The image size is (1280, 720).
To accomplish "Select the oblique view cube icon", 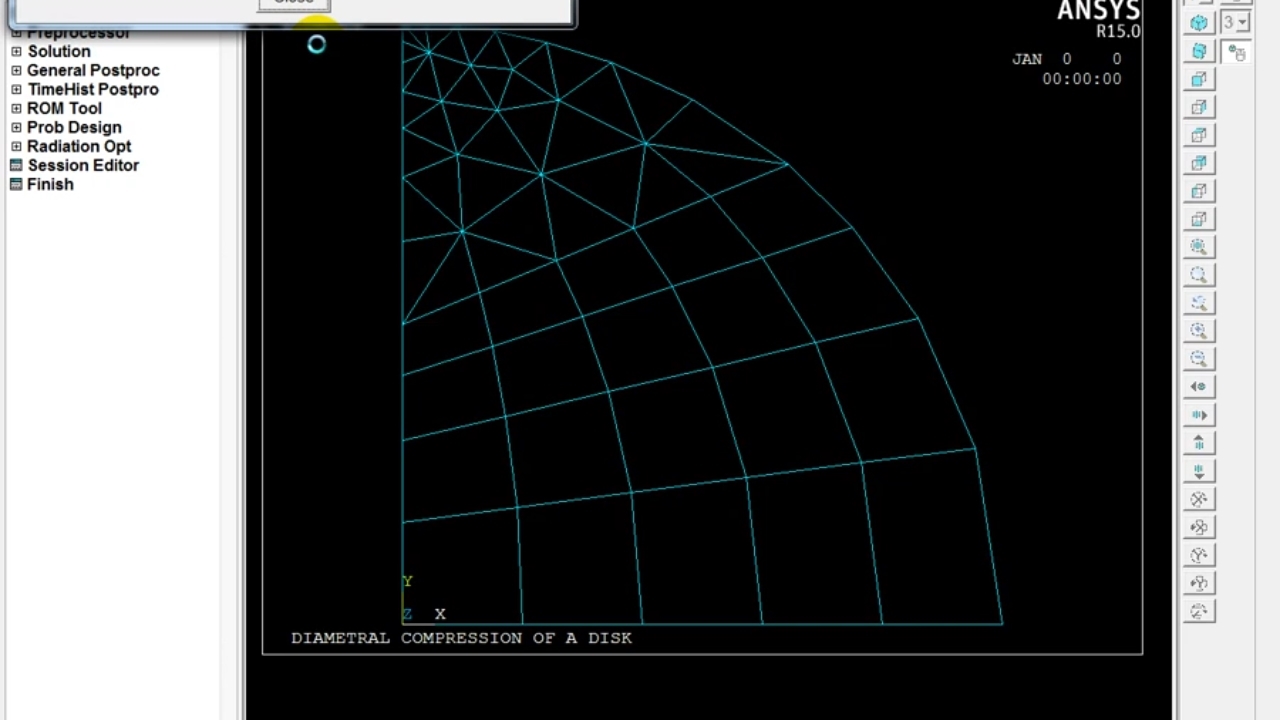I will pyautogui.click(x=1199, y=51).
